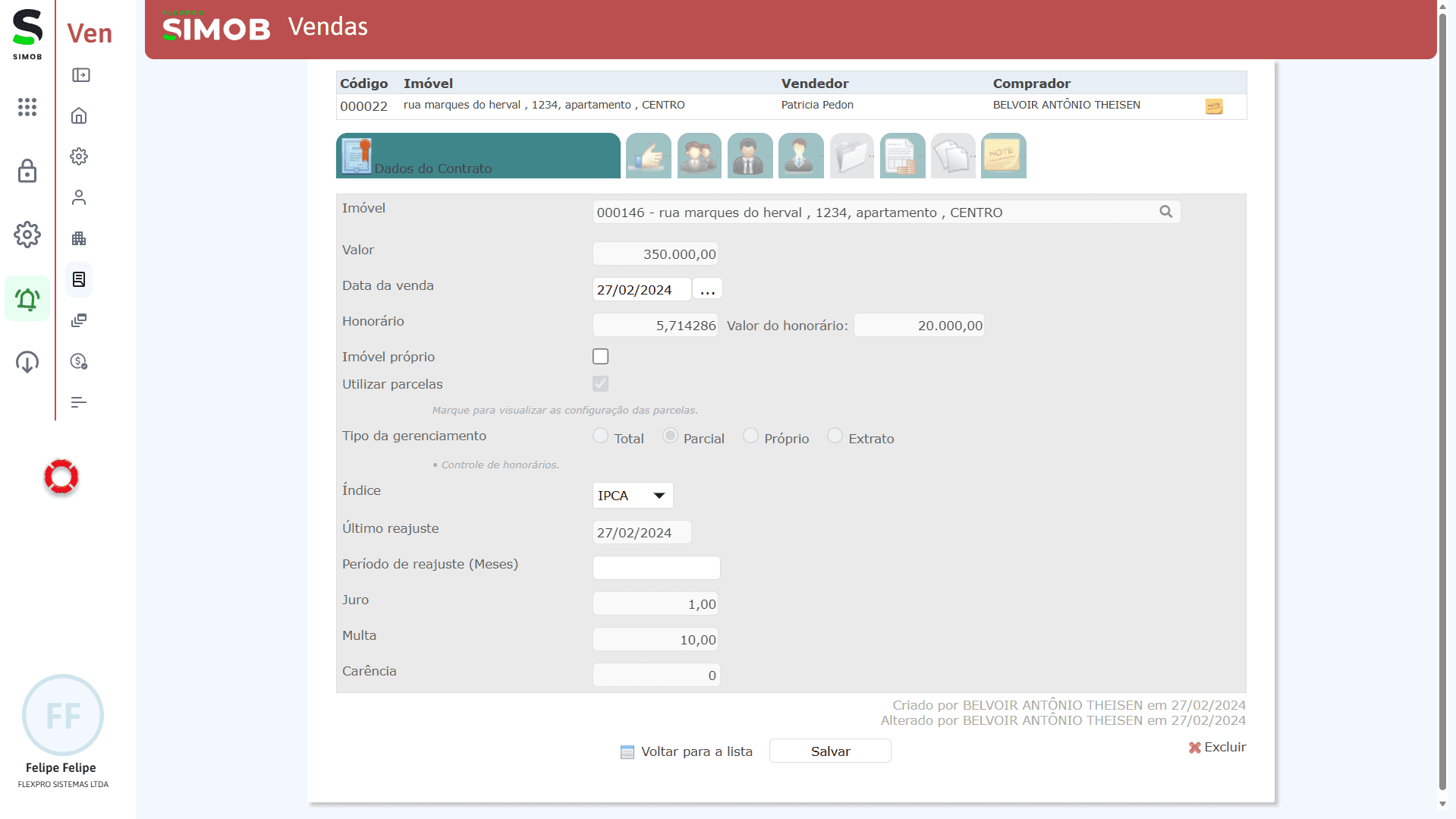Open the apps grid icon

pyautogui.click(x=27, y=107)
